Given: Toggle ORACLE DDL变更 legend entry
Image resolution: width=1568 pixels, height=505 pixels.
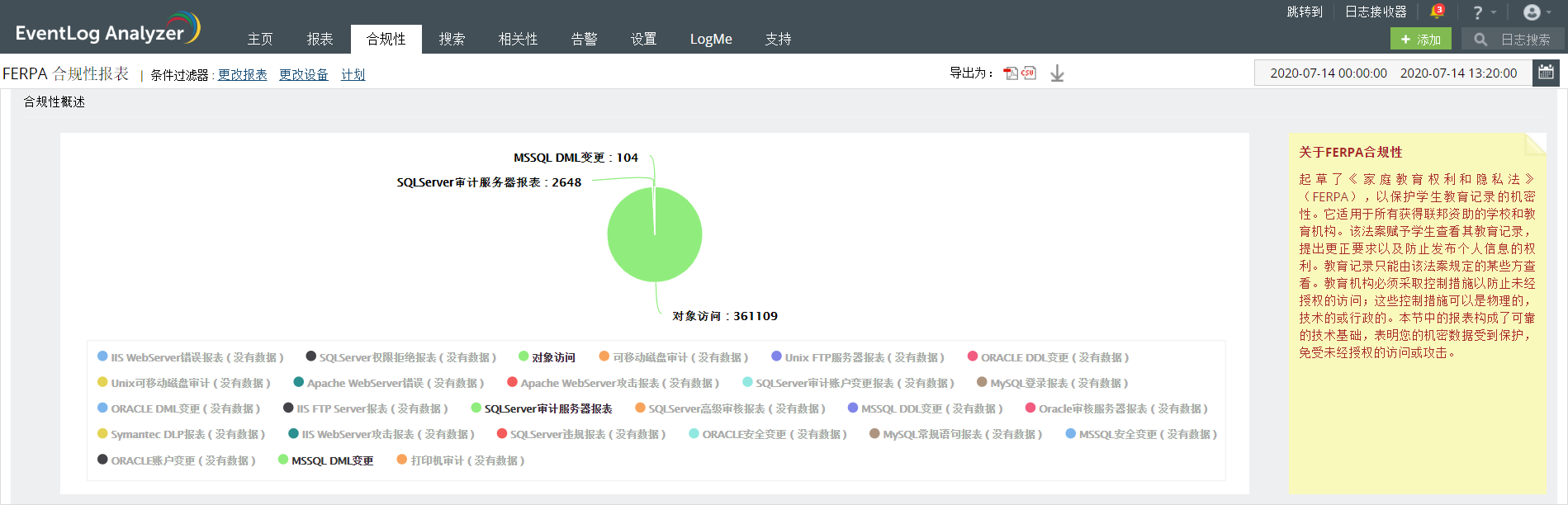Looking at the screenshot, I should [1049, 357].
